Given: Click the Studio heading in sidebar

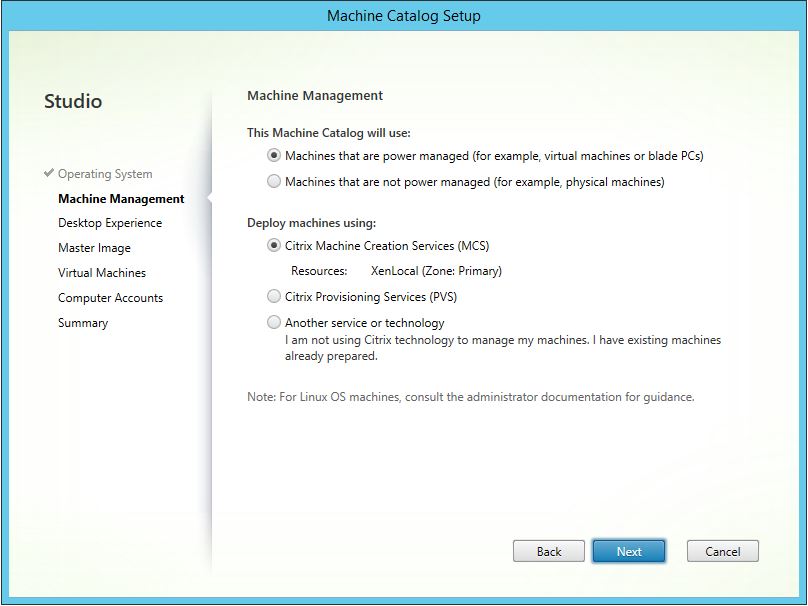Looking at the screenshot, I should point(73,101).
